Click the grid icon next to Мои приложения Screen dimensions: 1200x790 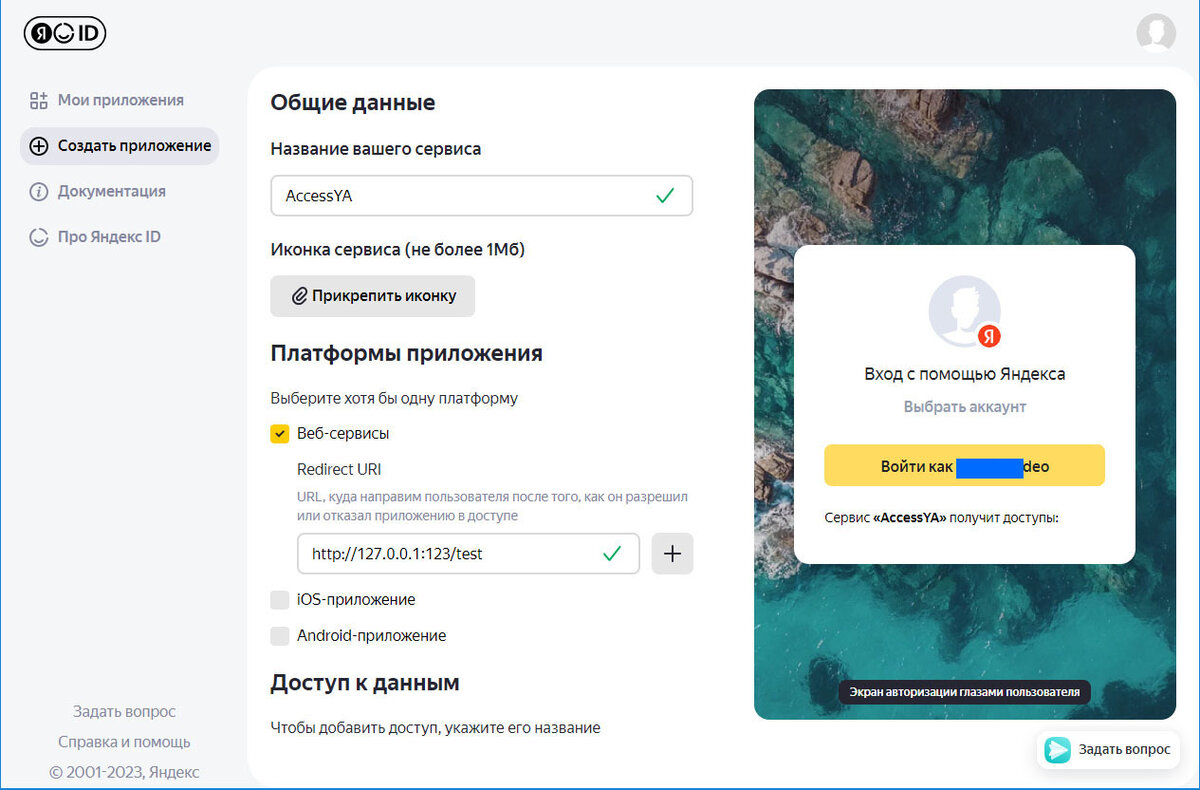pos(39,100)
